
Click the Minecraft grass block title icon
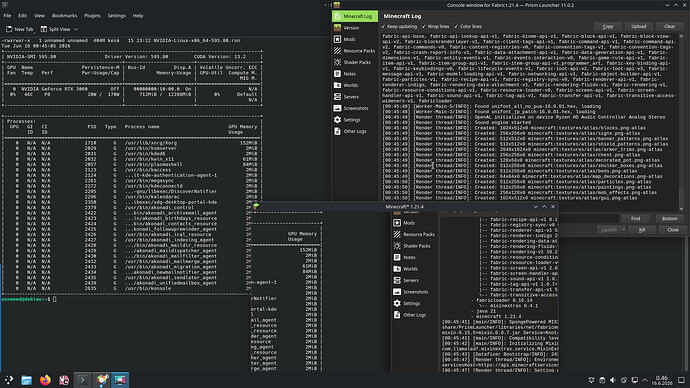pyautogui.click(x=256, y=206)
